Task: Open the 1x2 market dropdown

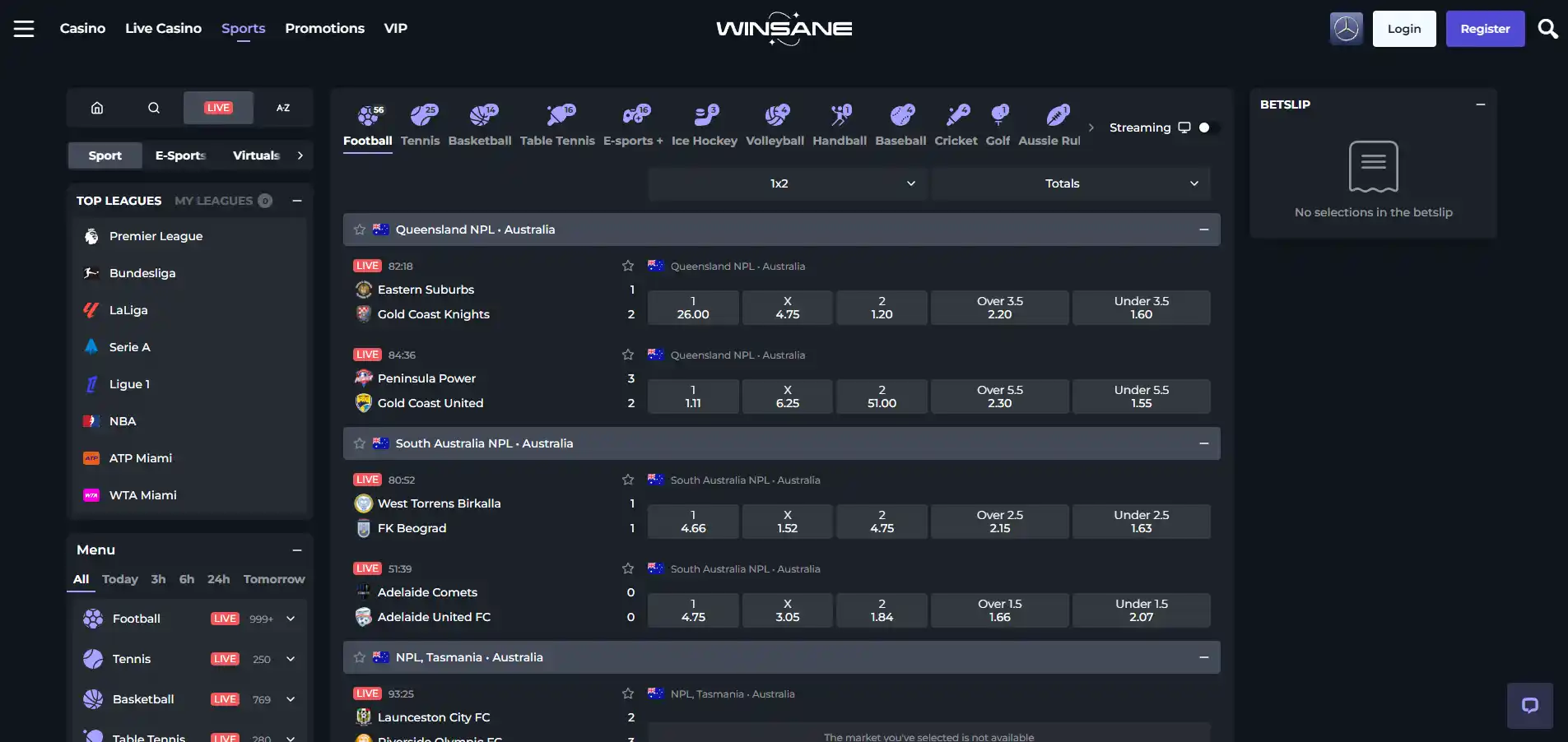Action: point(788,183)
